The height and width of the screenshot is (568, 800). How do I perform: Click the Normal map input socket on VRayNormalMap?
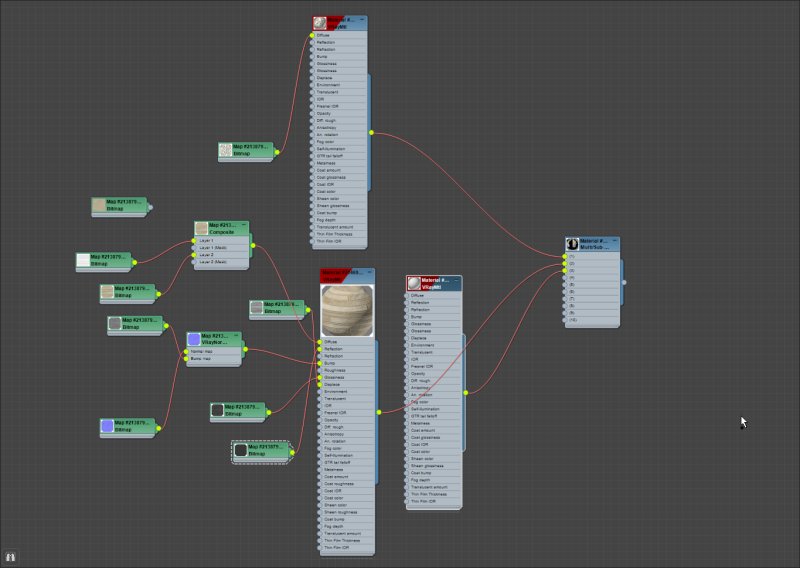(187, 352)
